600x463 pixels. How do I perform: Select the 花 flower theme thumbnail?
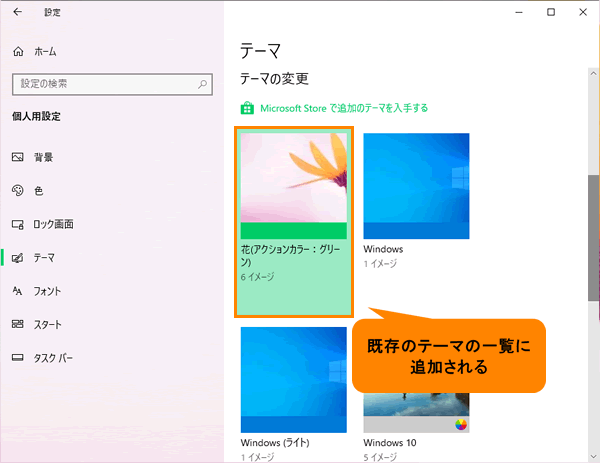pos(293,186)
